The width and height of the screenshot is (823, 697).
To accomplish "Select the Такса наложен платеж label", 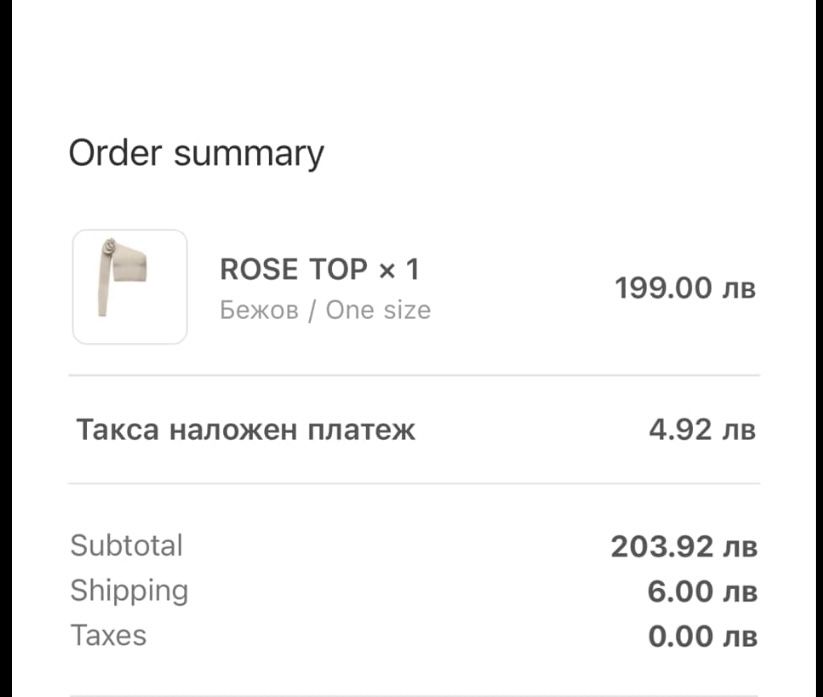I will 246,430.
